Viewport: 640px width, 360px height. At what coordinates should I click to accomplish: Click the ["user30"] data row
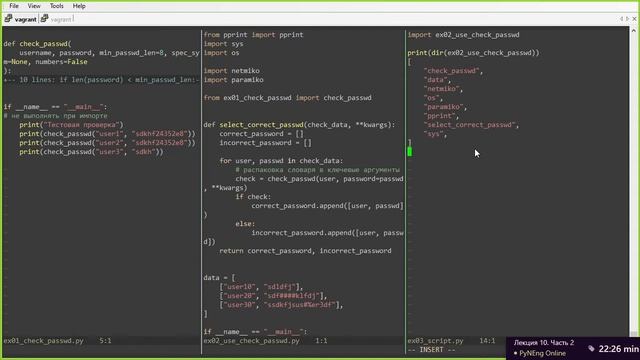click(x=281, y=304)
